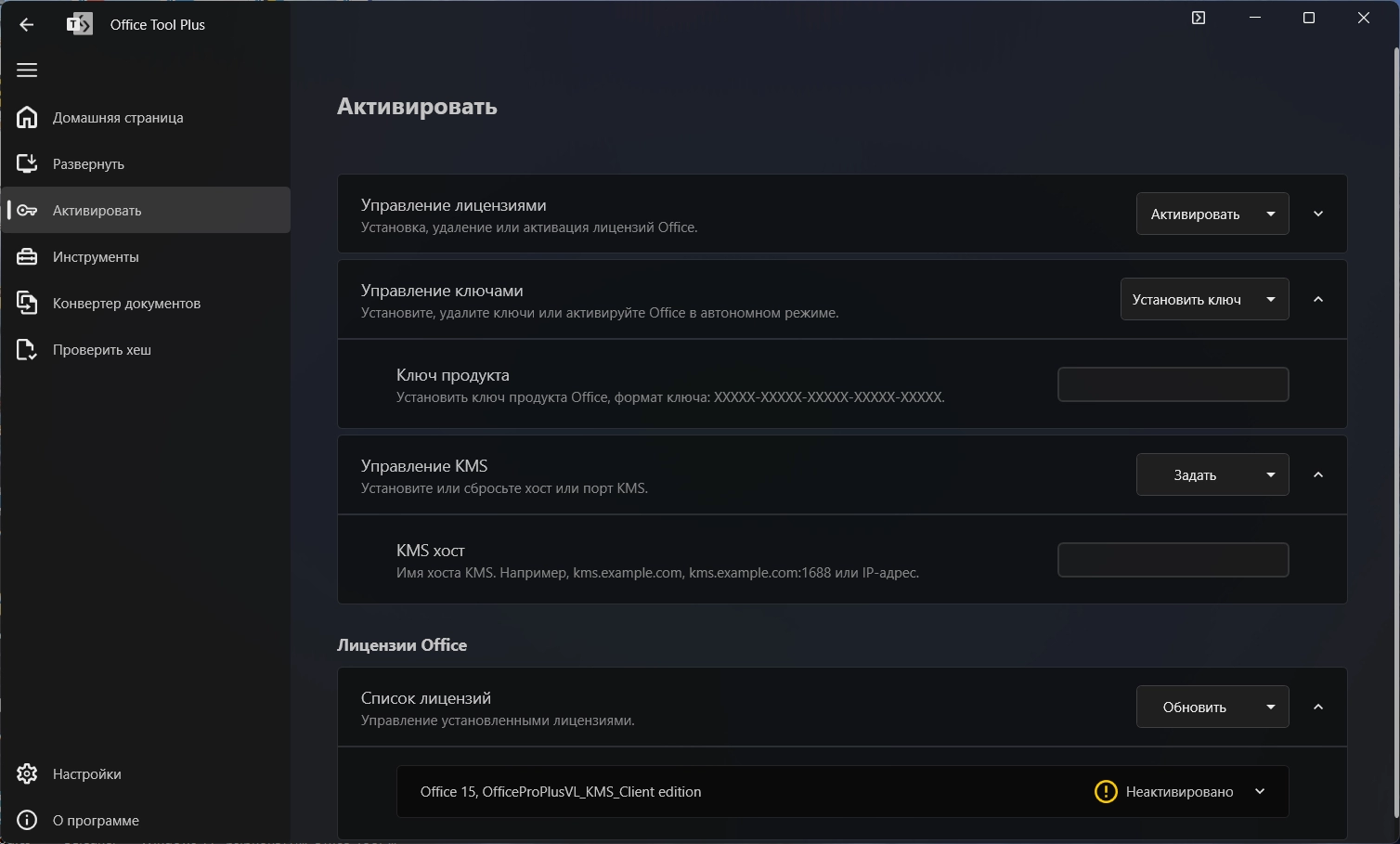
Task: Click the Инструменты toolbox icon
Action: (x=27, y=257)
